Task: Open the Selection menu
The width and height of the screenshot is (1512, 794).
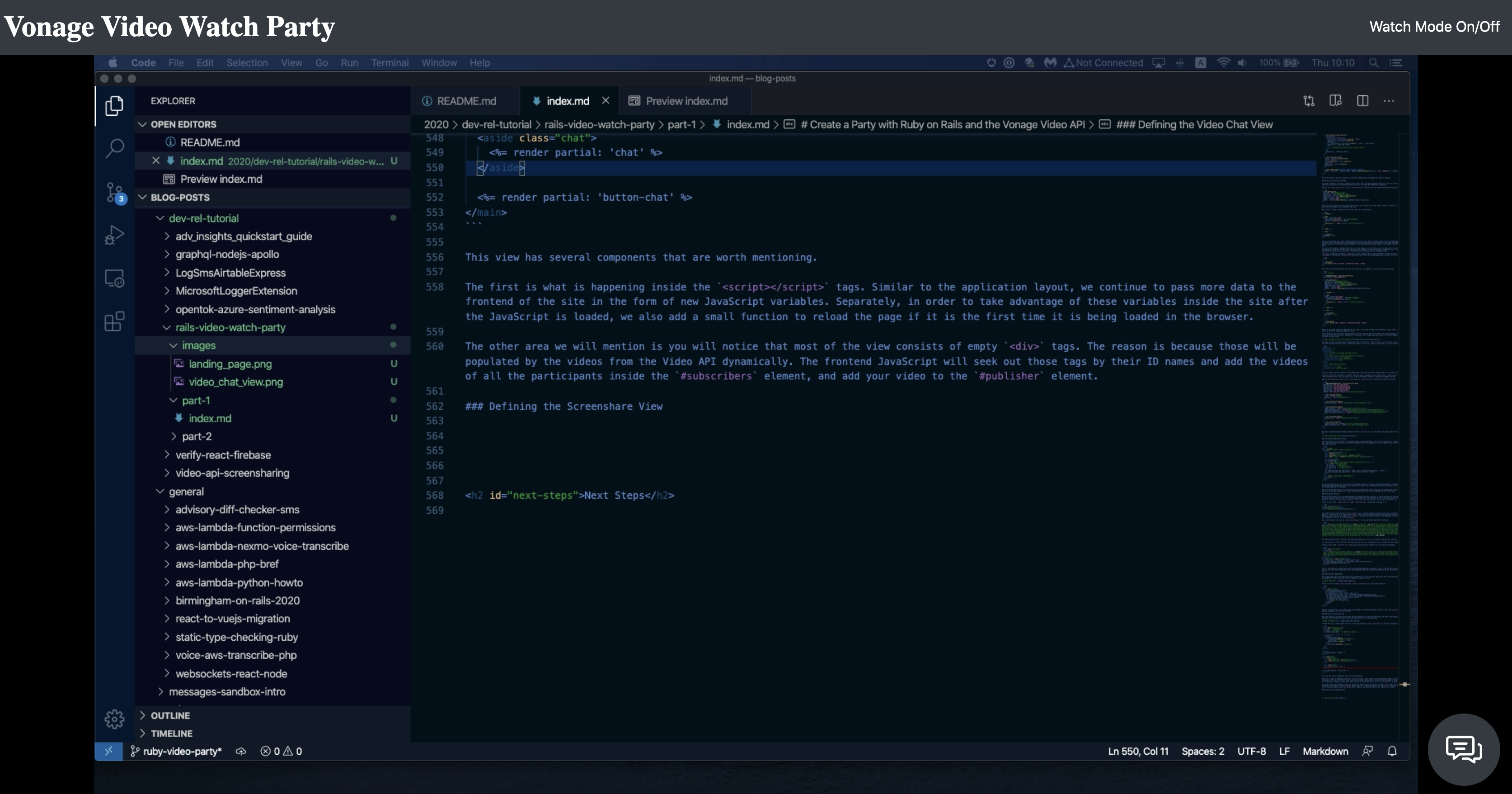Action: coord(247,63)
